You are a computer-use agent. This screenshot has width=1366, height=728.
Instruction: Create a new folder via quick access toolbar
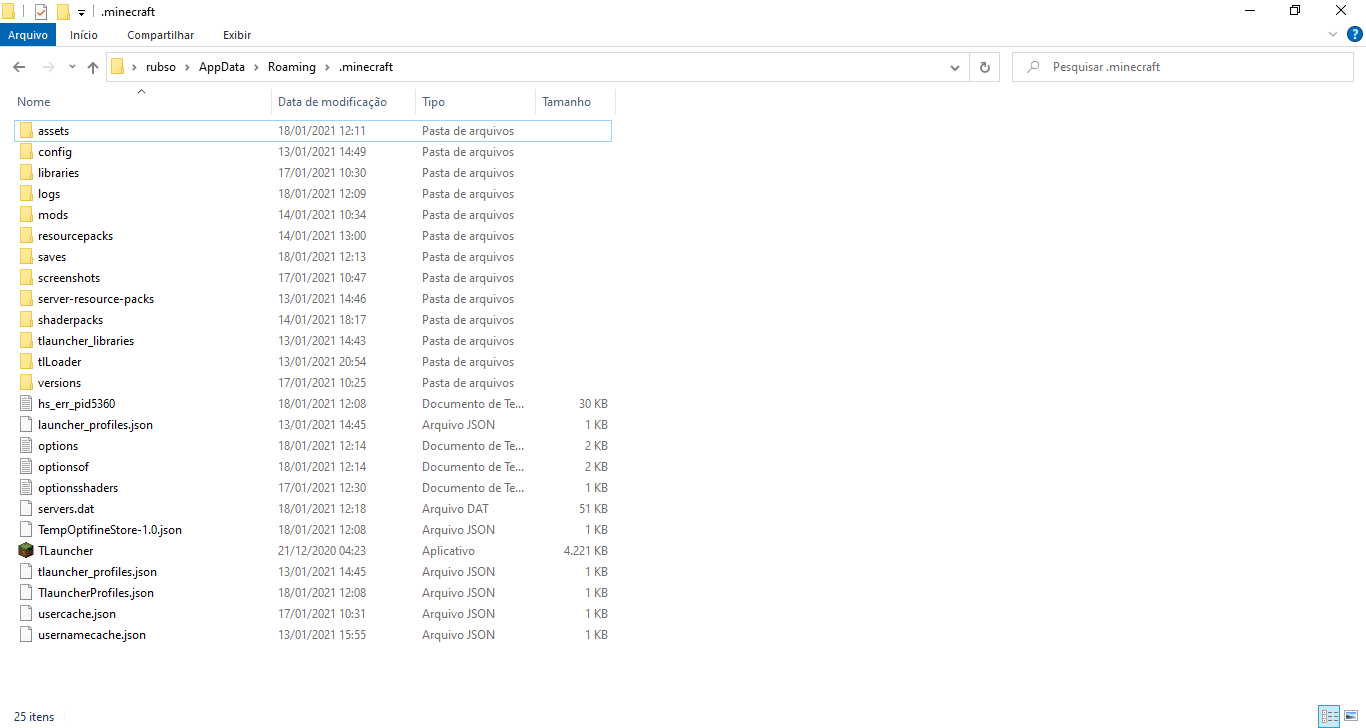63,12
